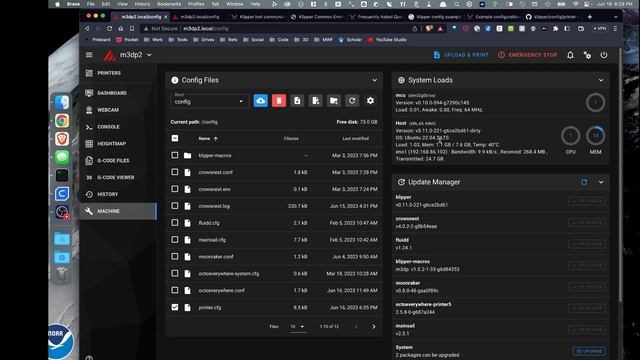The image size is (640, 360).
Task: Switch to Klipper Common Errors tab
Action: [316, 17]
